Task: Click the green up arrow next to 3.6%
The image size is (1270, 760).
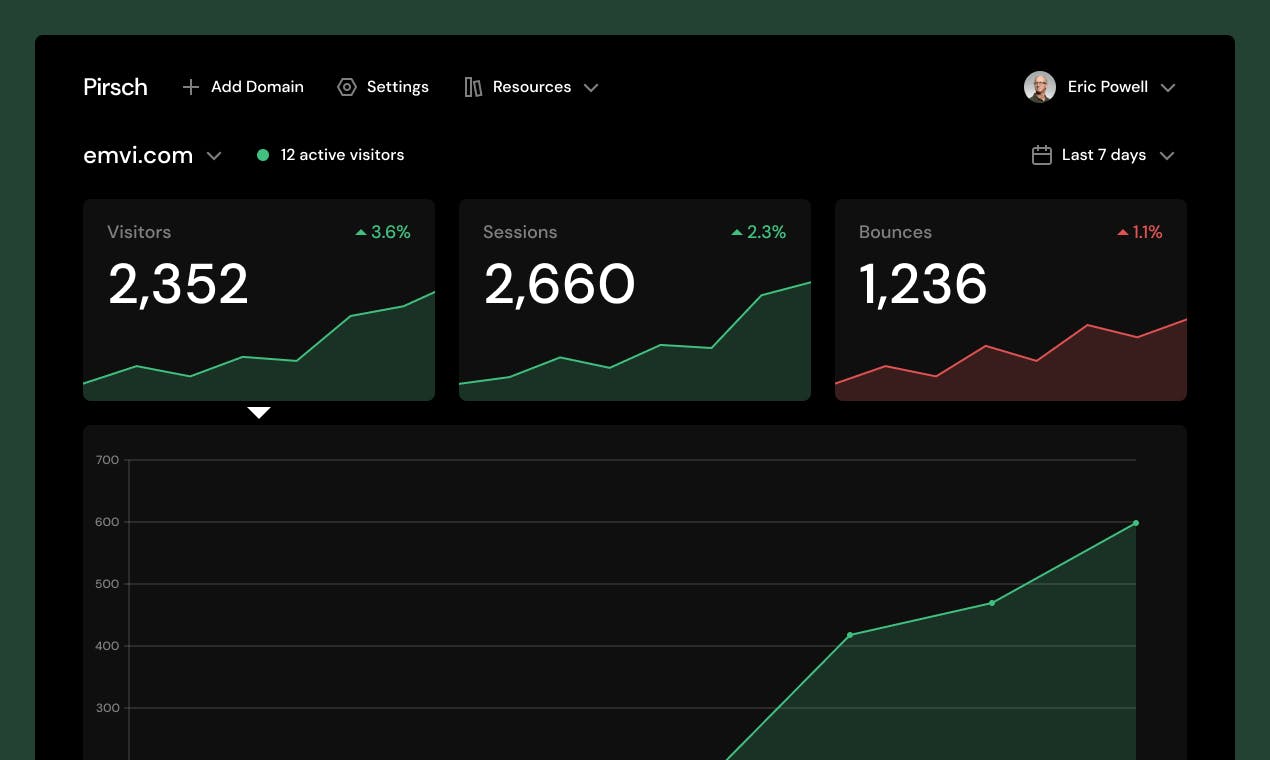Action: coord(361,232)
